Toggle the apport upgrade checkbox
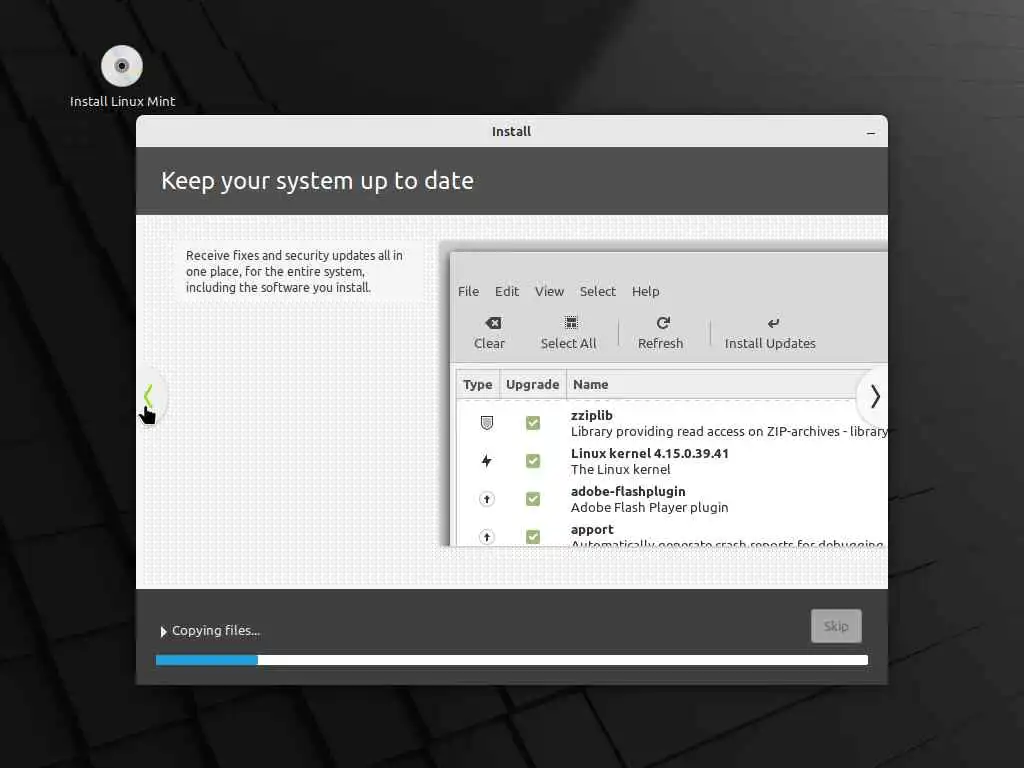The height and width of the screenshot is (768, 1024). [x=533, y=537]
